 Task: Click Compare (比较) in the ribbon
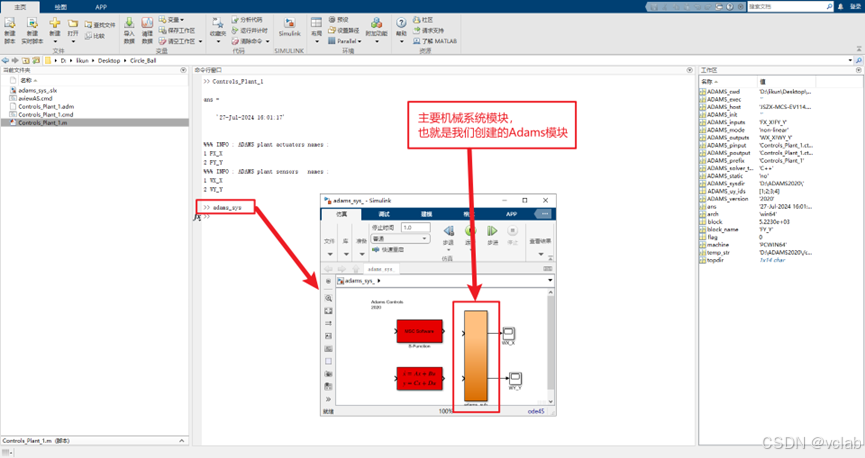[x=95, y=36]
